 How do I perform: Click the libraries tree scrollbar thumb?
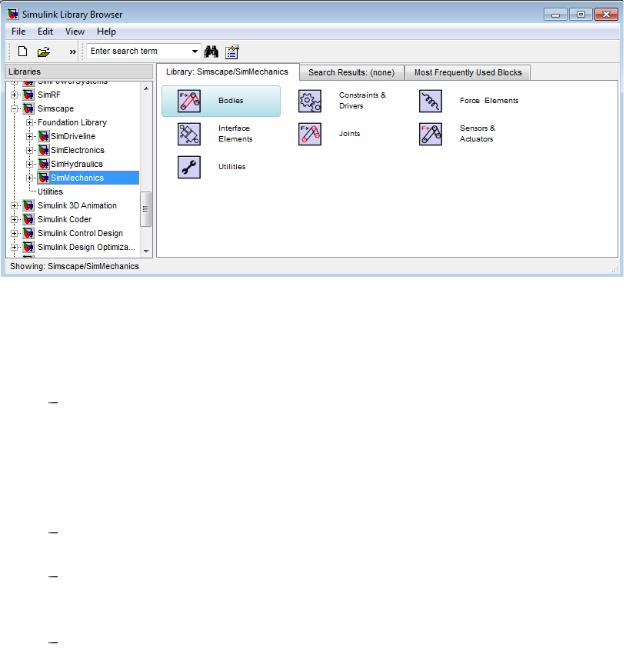[x=146, y=209]
